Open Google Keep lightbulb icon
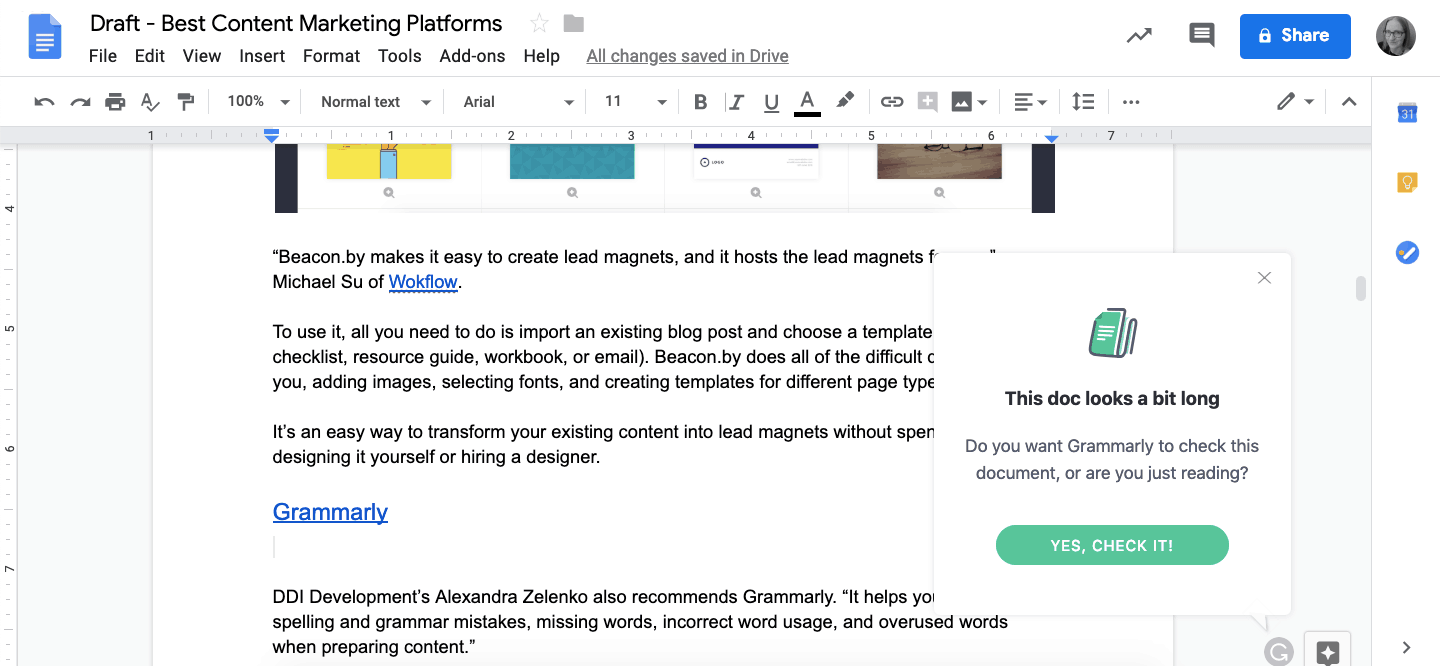The width and height of the screenshot is (1441, 666). coord(1407,183)
